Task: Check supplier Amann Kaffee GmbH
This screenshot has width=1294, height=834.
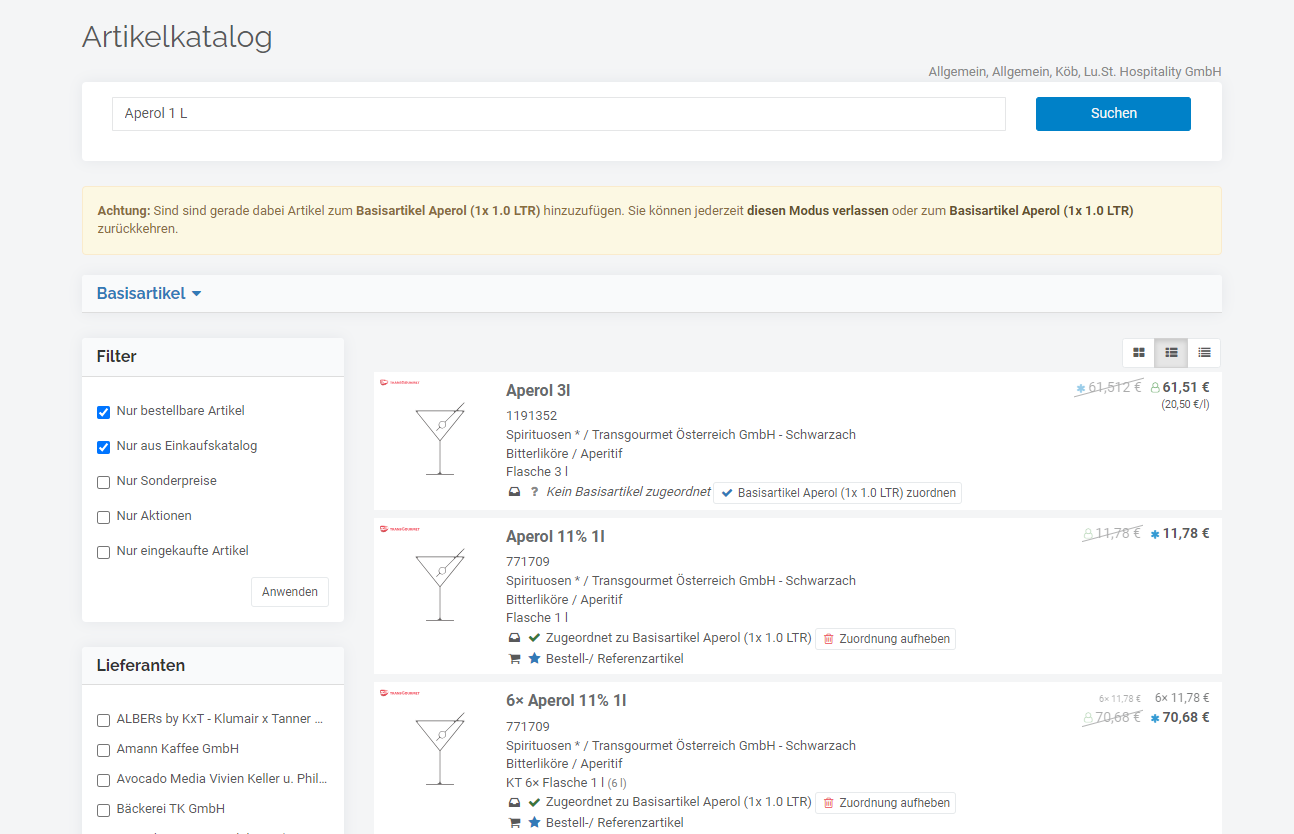Action: [103, 750]
